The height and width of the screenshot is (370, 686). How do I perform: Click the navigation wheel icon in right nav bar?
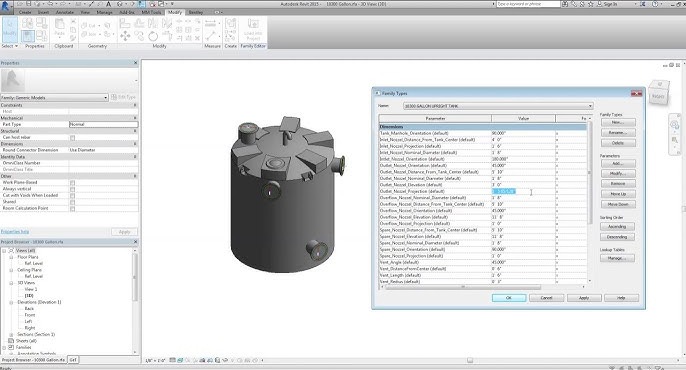click(675, 126)
